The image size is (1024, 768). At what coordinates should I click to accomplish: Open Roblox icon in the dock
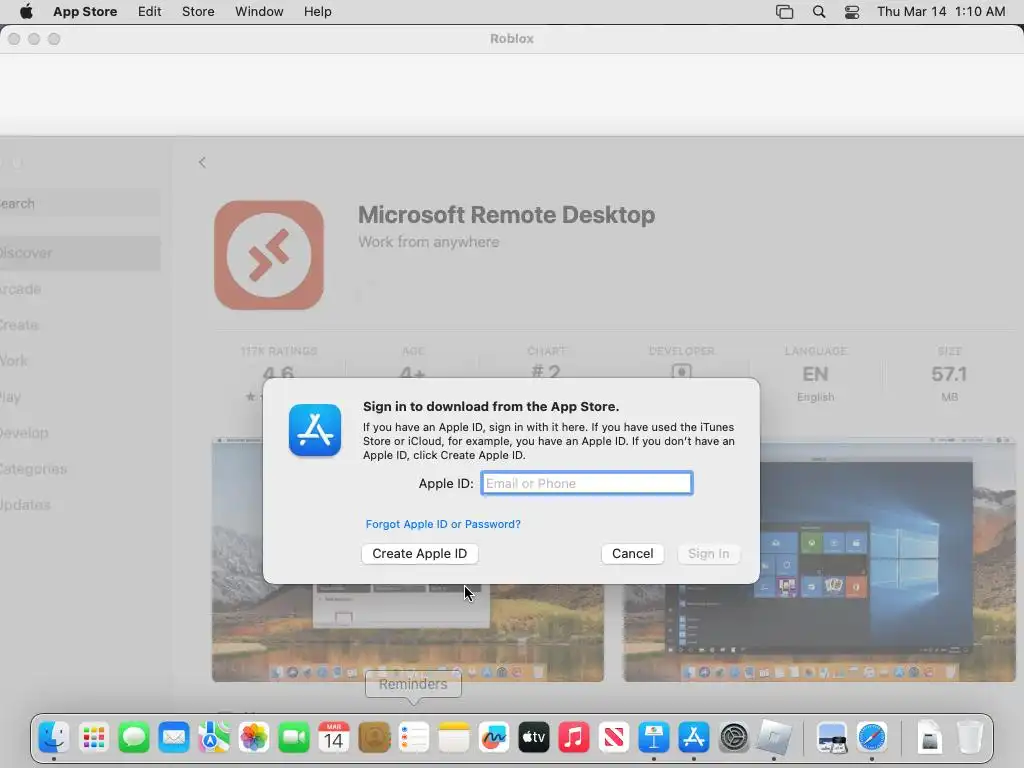click(774, 737)
